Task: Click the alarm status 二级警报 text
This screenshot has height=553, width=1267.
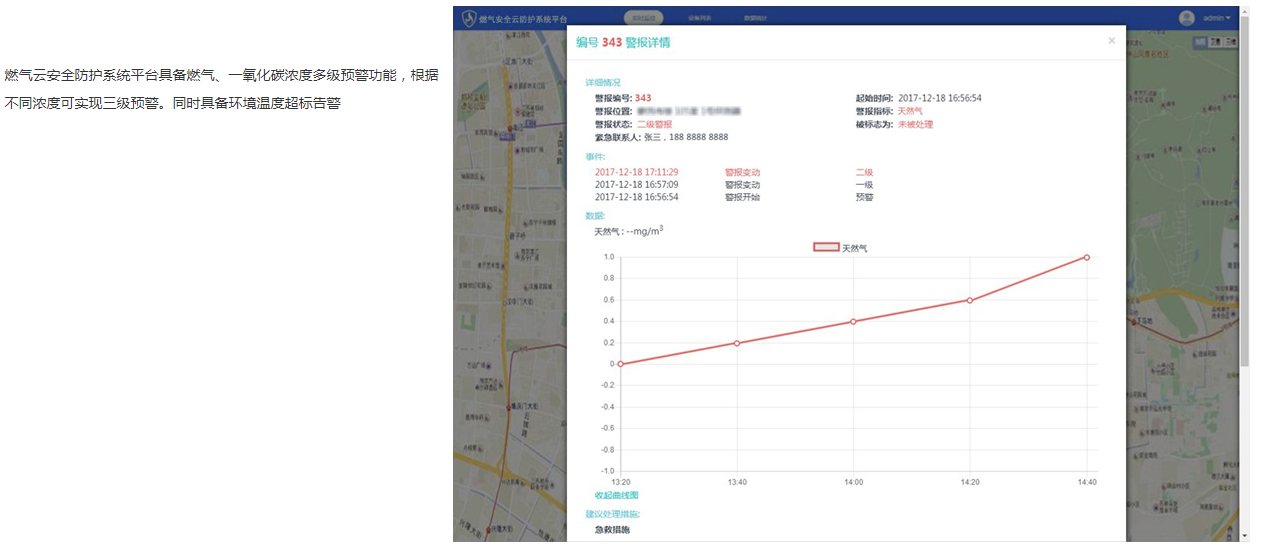Action: [x=654, y=124]
